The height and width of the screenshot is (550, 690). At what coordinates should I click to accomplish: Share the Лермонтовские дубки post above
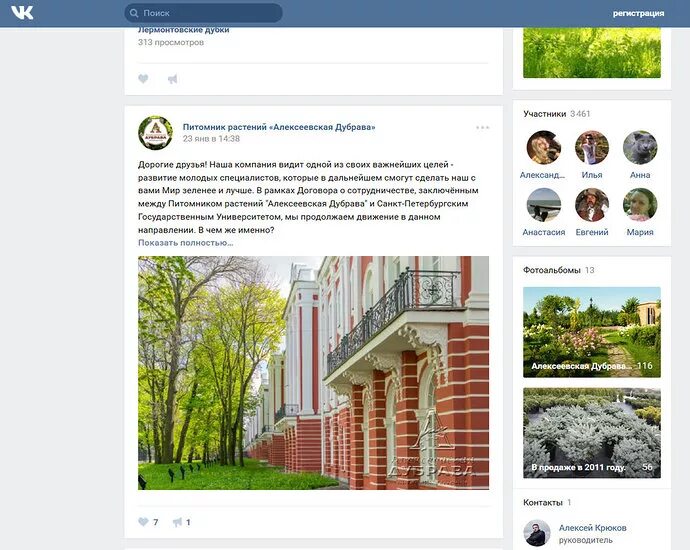coord(172,79)
